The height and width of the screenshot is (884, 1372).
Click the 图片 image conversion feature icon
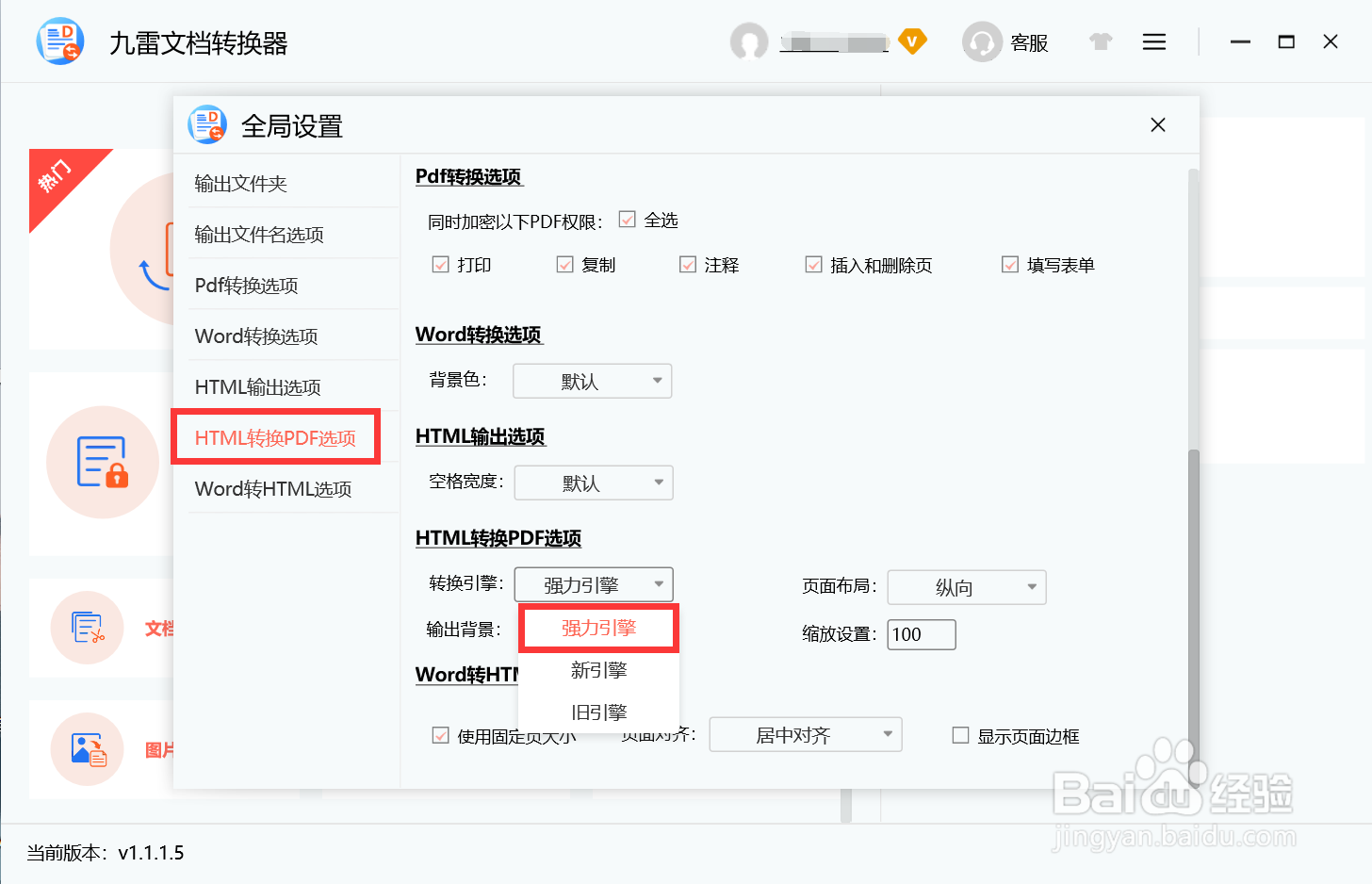pyautogui.click(x=87, y=750)
